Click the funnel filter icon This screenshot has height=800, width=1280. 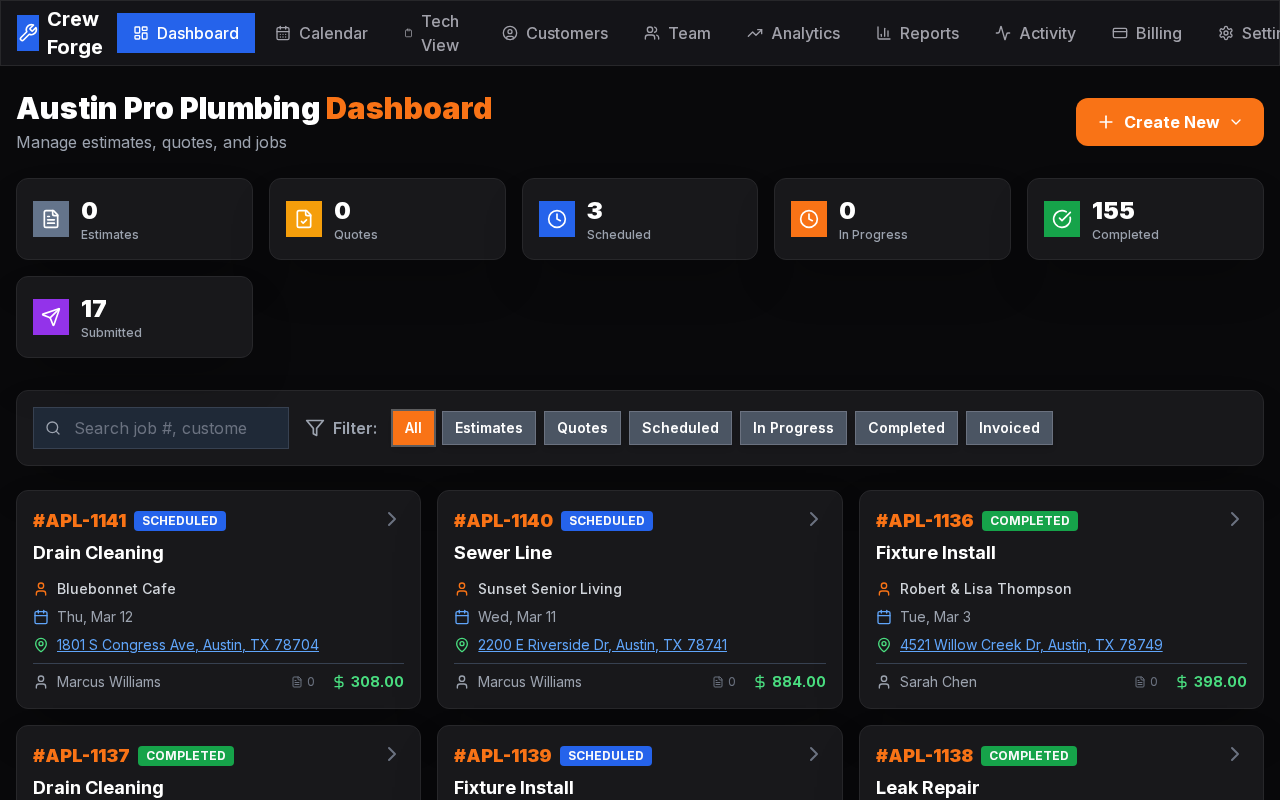pos(315,428)
